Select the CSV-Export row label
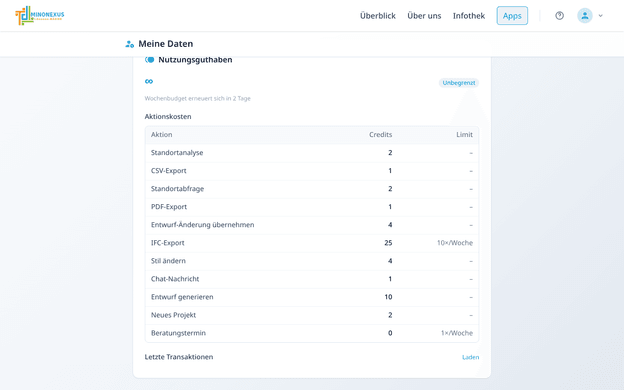The width and height of the screenshot is (624, 390). [x=169, y=171]
